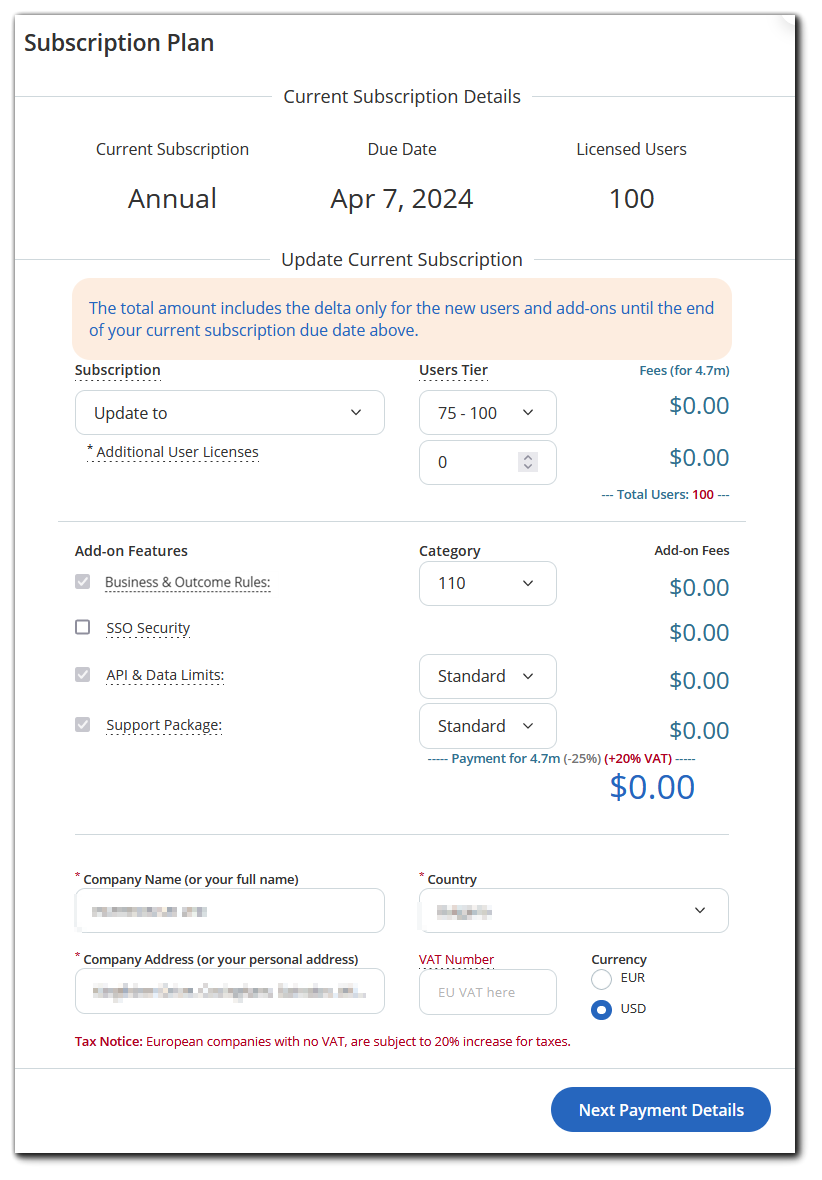Increase the Additional User Licenses spinner
The width and height of the screenshot is (822, 1180).
528,457
